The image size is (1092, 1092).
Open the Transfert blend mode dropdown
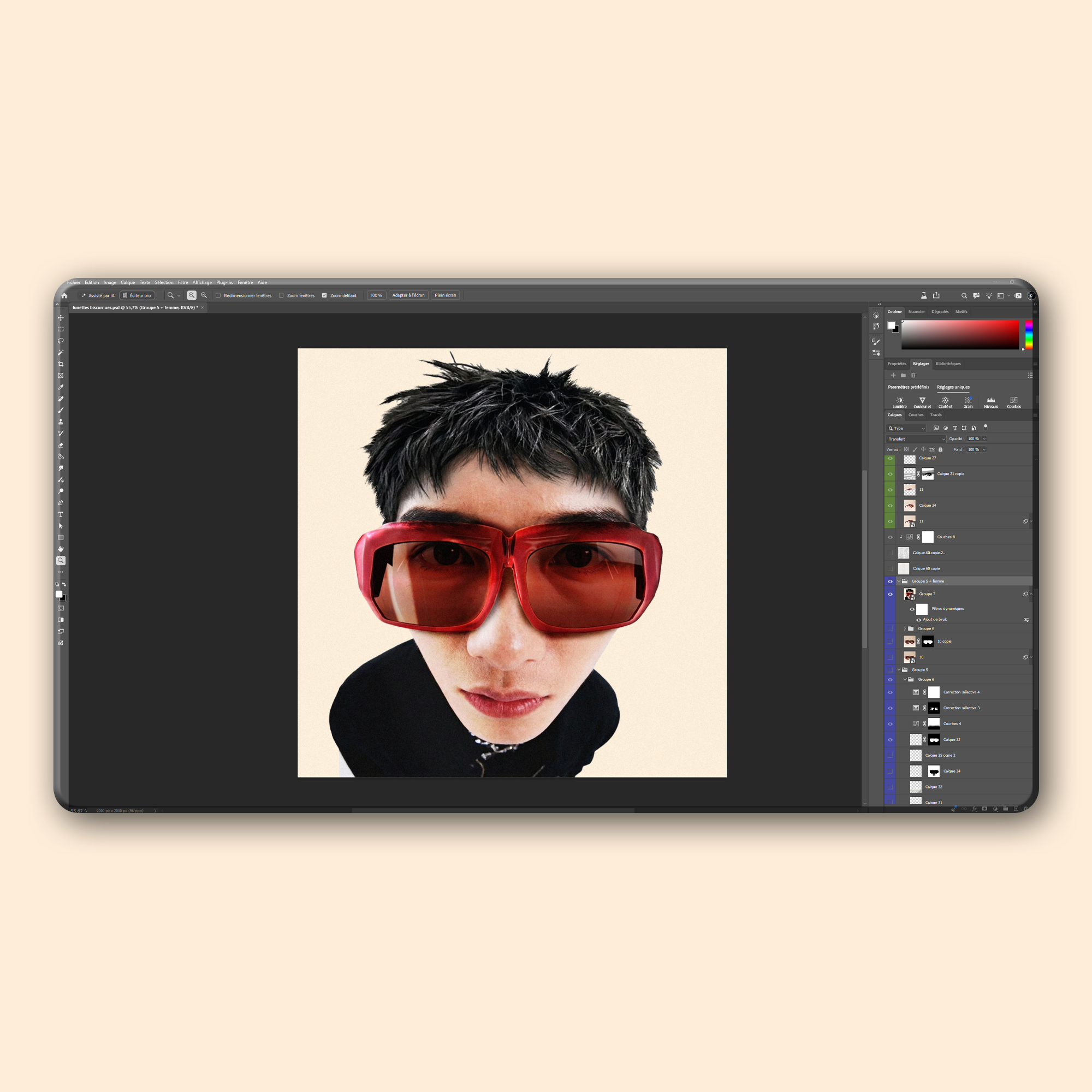click(x=916, y=438)
